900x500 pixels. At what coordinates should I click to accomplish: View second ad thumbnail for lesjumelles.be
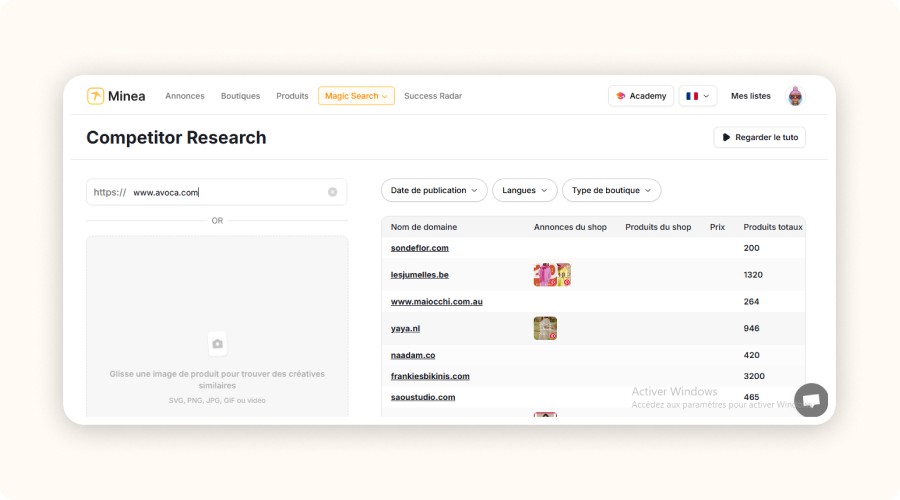[x=564, y=275]
